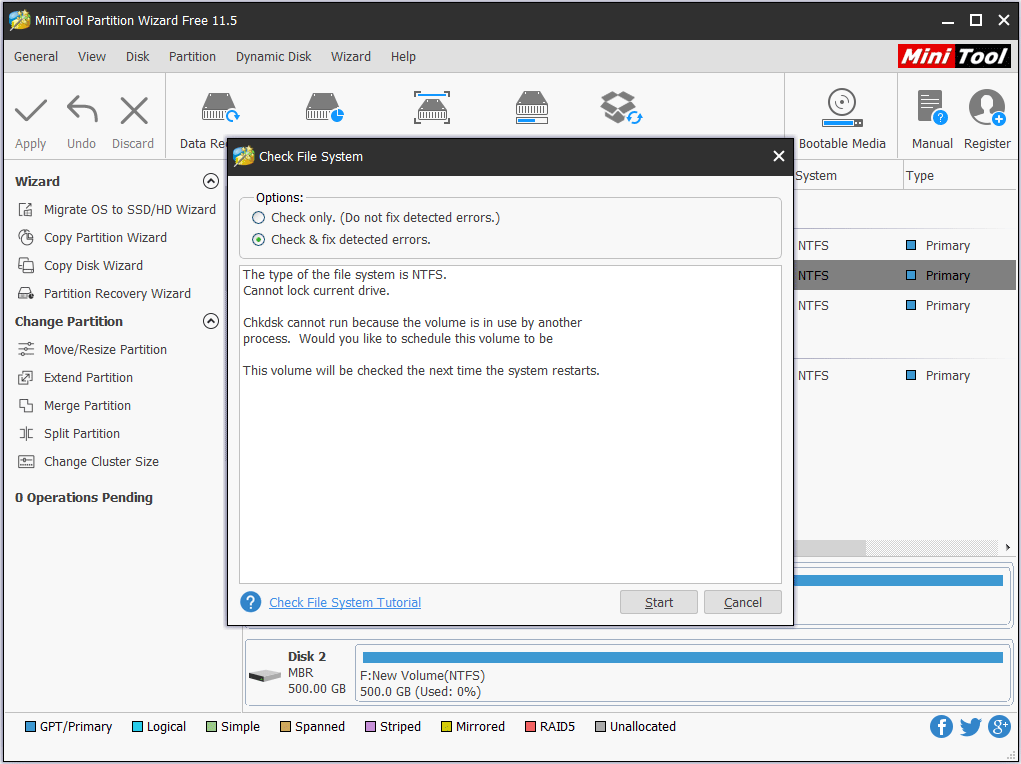The width and height of the screenshot is (1021, 764).
Task: Open the Facebook share icon
Action: (941, 726)
